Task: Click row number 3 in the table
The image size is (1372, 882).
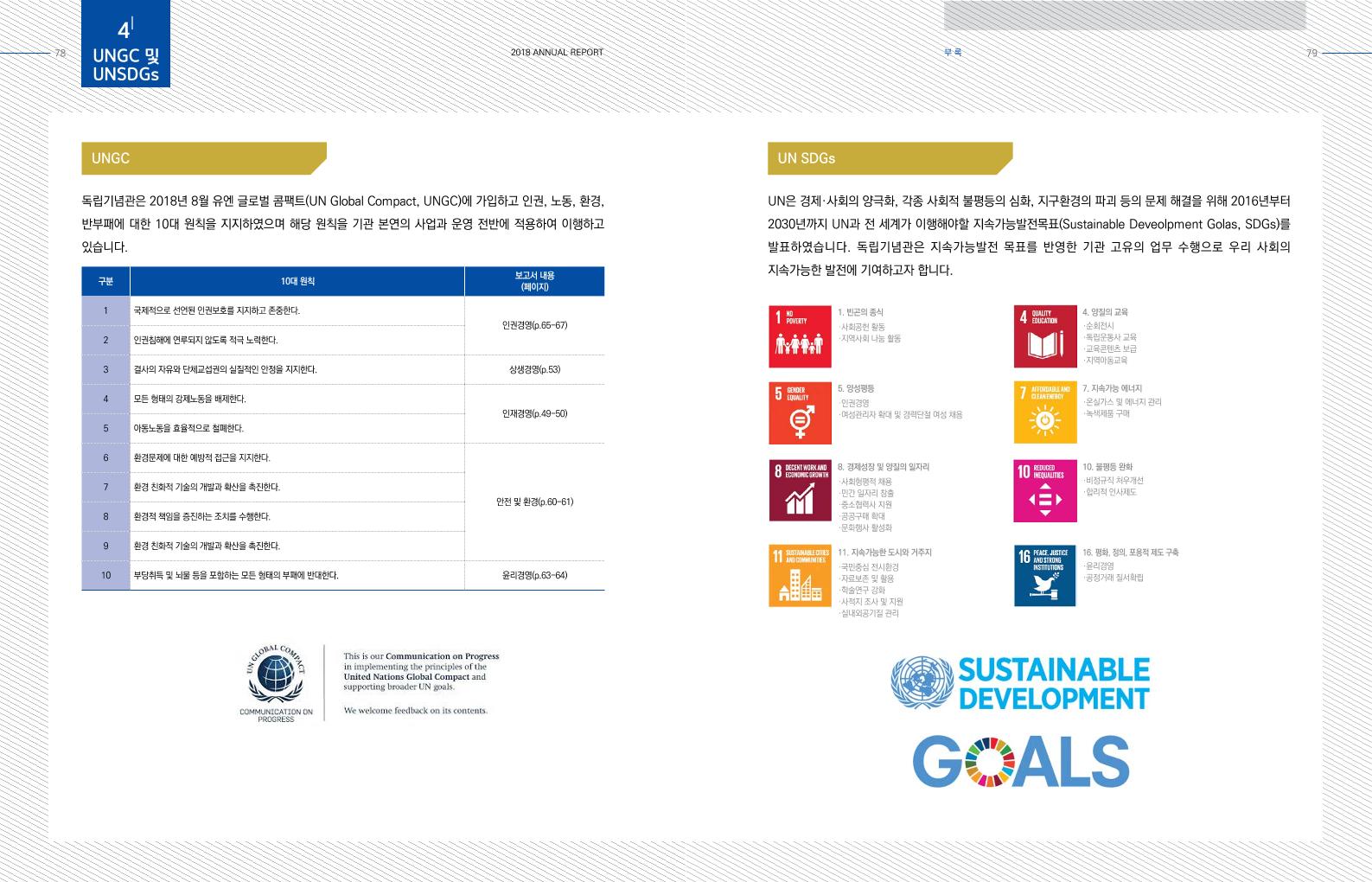Action: point(105,369)
